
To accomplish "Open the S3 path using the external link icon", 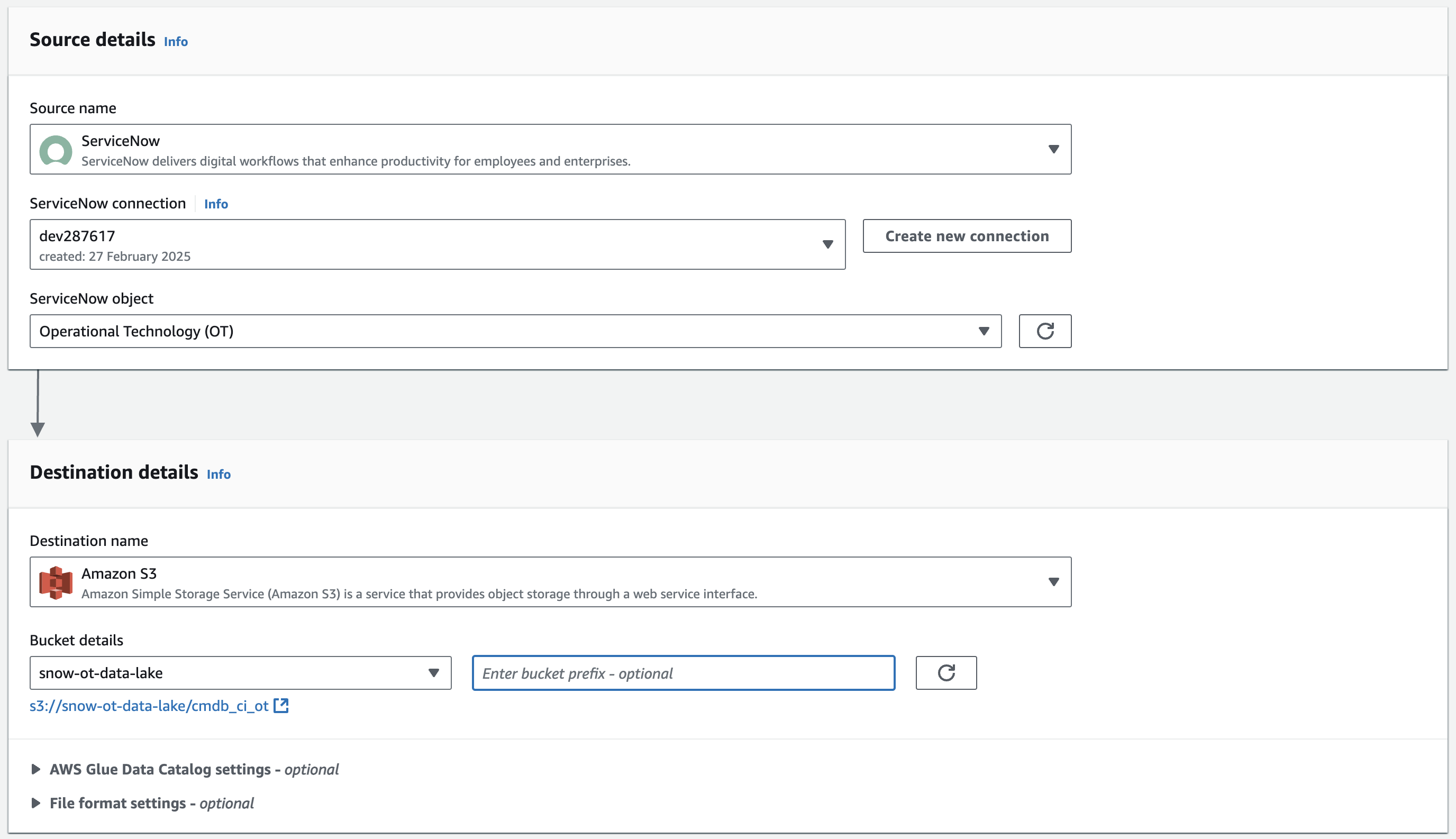I will point(282,705).
